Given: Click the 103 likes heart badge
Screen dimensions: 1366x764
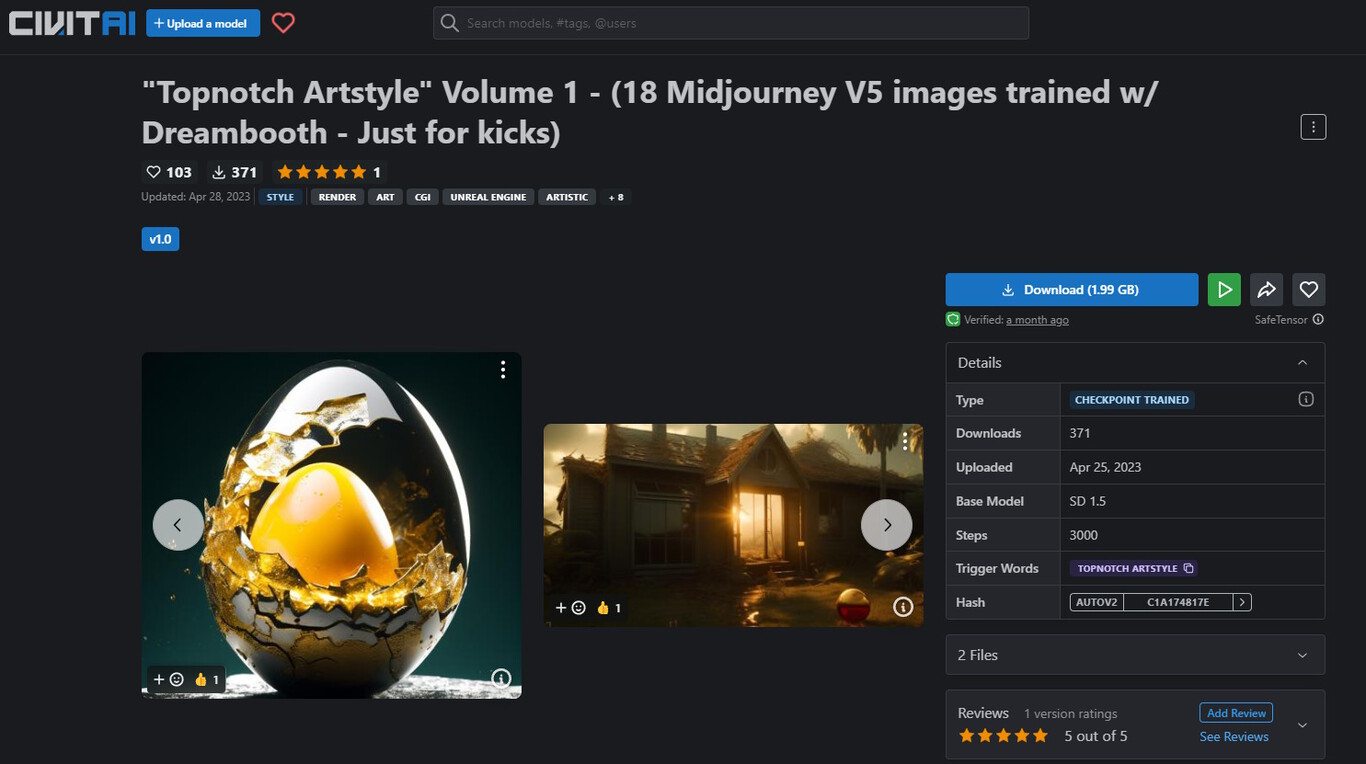Looking at the screenshot, I should (169, 172).
